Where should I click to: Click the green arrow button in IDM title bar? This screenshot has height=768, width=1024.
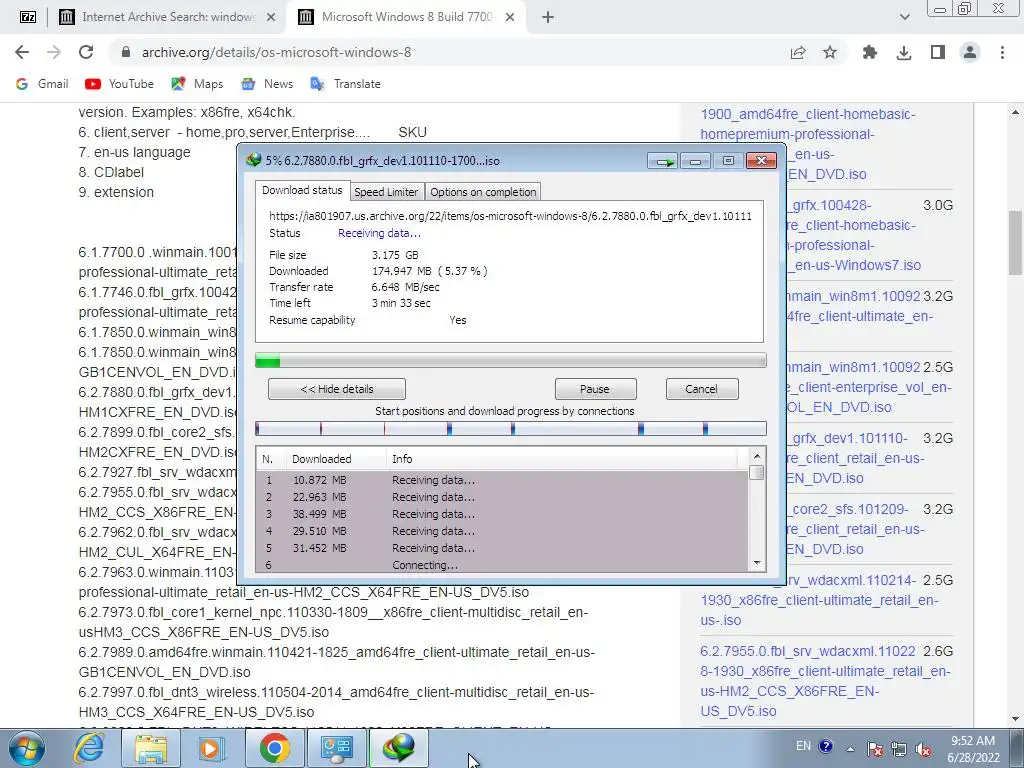tap(663, 161)
